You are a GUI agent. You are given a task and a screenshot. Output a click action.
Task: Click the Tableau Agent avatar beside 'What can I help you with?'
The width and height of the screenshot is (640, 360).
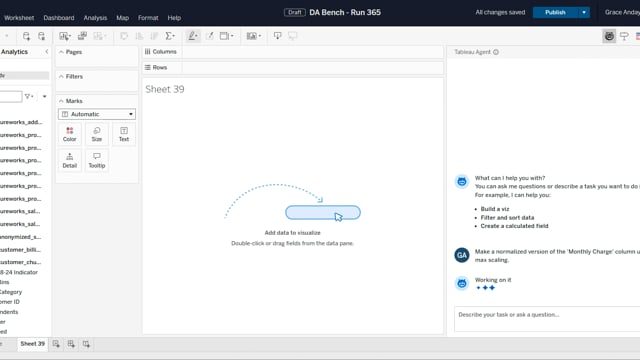[x=462, y=182]
